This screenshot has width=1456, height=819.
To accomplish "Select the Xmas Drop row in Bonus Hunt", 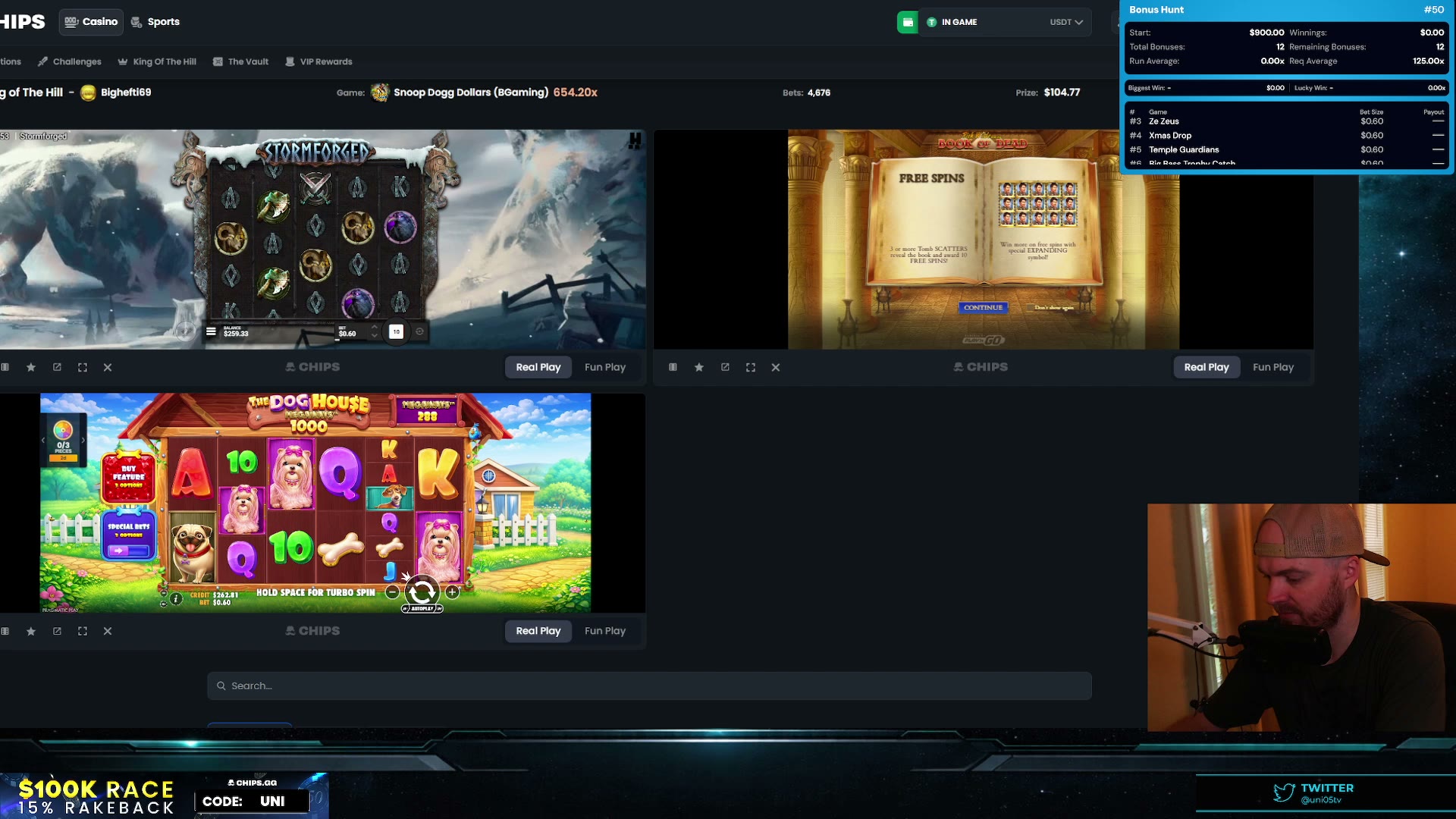I will point(1287,136).
